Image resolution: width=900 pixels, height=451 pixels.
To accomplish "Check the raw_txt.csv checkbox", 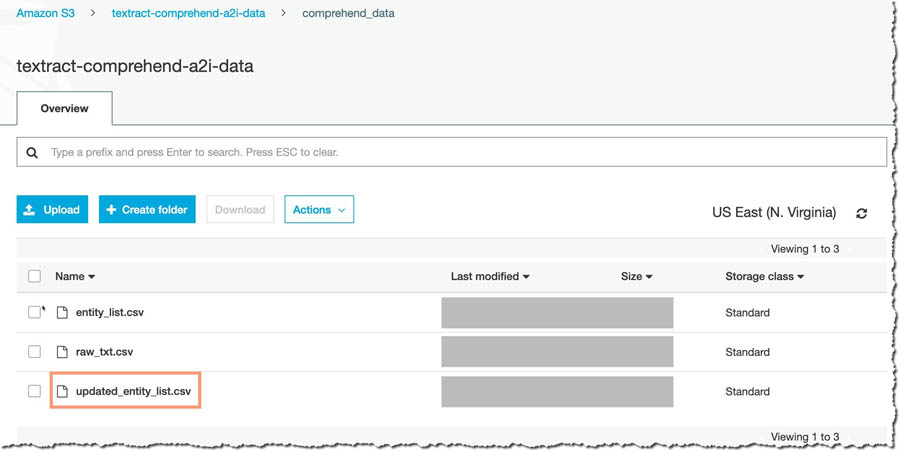I will [34, 352].
